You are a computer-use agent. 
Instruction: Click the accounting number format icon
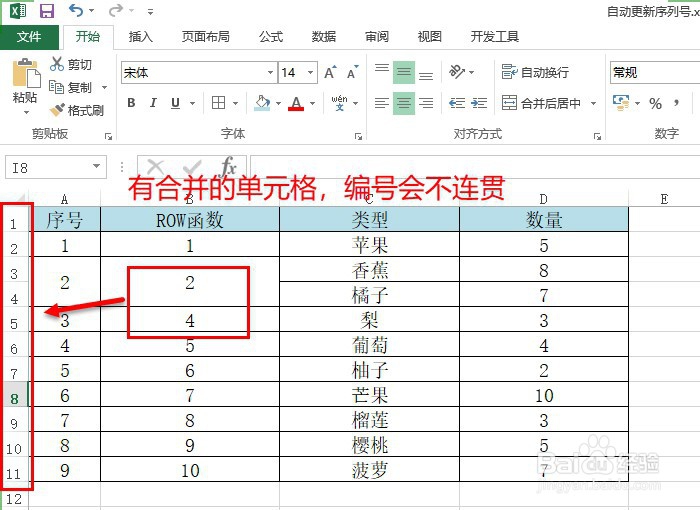click(x=621, y=103)
